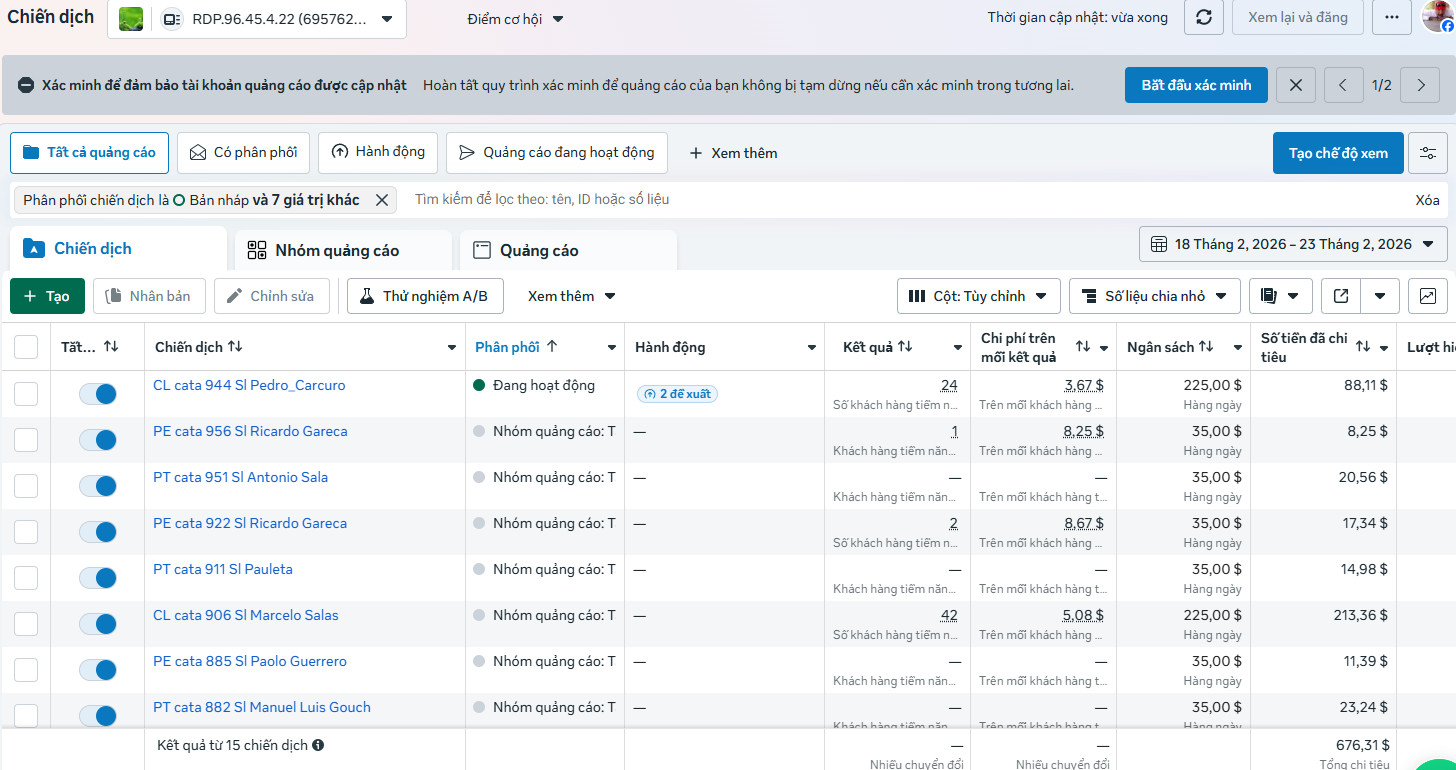
Task: Select the Quảng cáo đang hoạt động view
Action: (557, 153)
